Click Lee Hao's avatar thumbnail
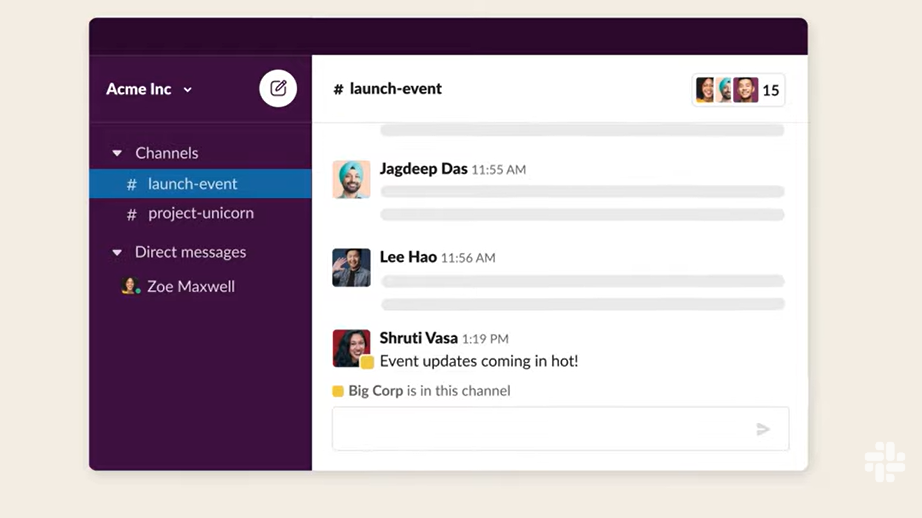The width and height of the screenshot is (922, 518). 351,268
